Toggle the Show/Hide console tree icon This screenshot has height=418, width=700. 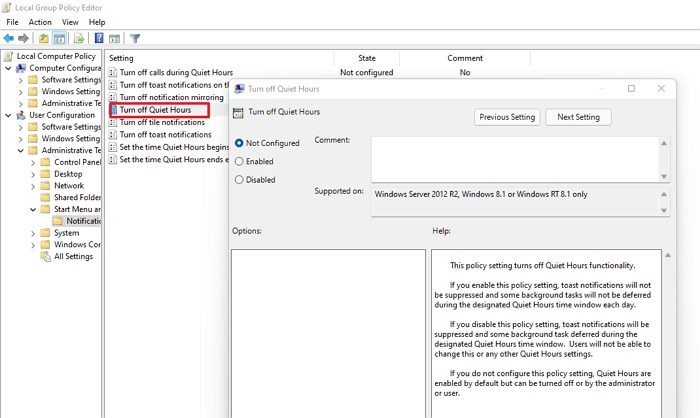click(59, 38)
